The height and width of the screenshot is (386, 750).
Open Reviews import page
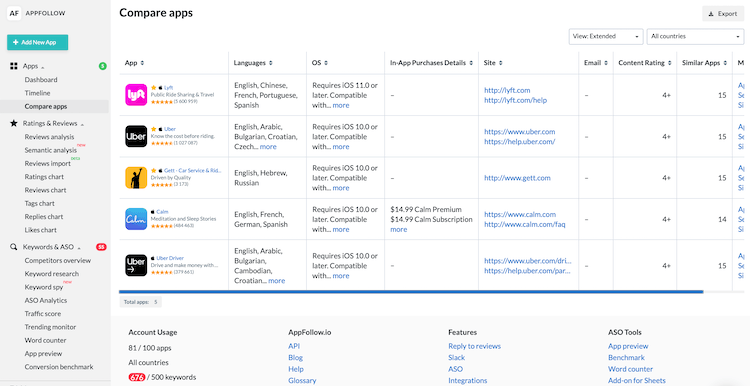(48, 164)
